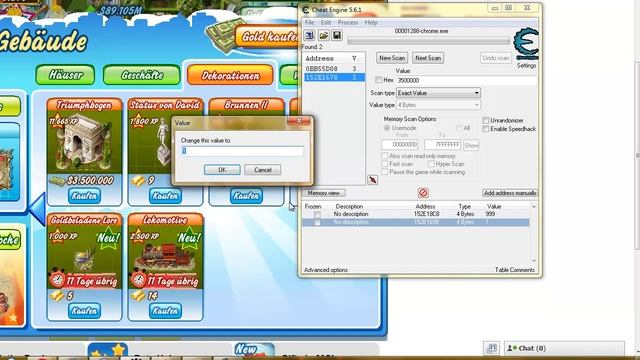Click Kaufen under Lokomotive
This screenshot has width=640, height=360.
165,311
